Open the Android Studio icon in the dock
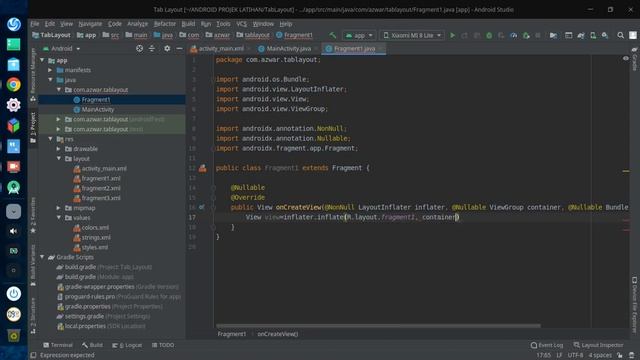 click(x=13, y=187)
